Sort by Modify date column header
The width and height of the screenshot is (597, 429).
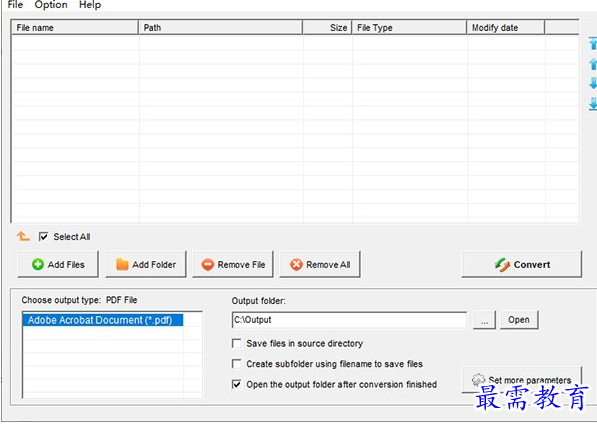[506, 27]
